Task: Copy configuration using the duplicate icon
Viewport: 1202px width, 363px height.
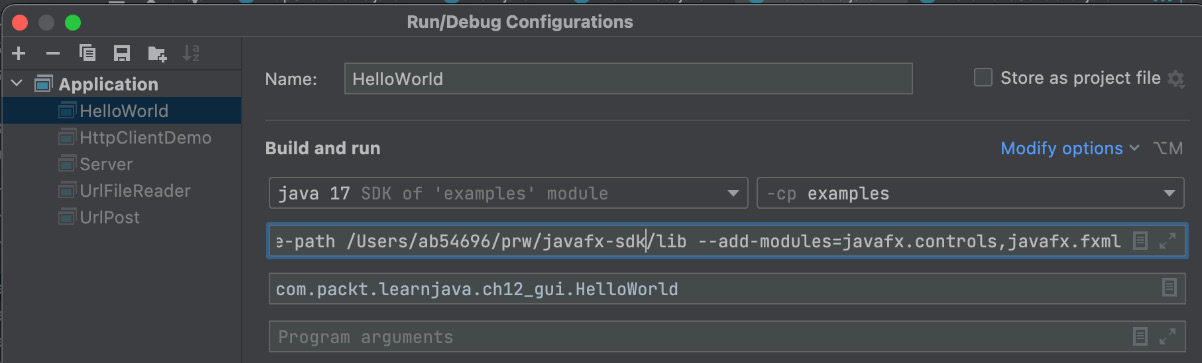Action: pyautogui.click(x=88, y=52)
